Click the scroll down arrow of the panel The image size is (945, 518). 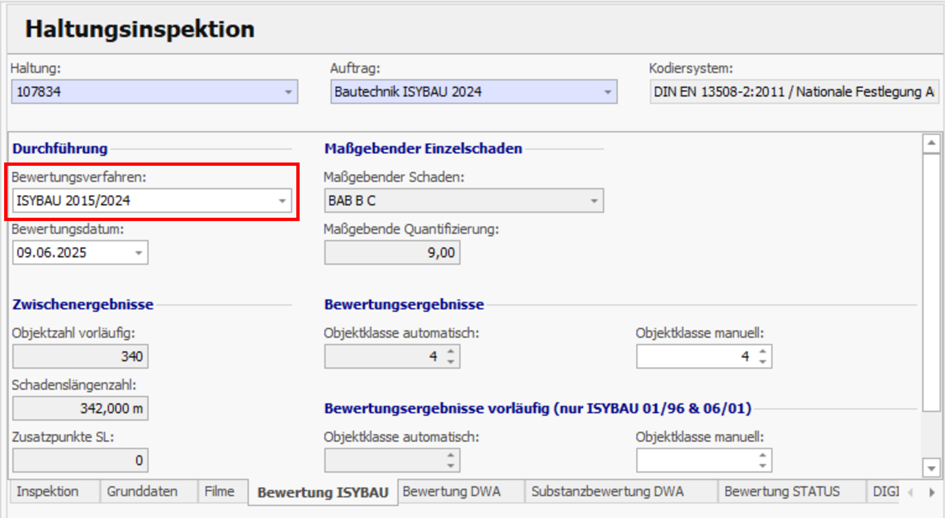pyautogui.click(x=931, y=467)
